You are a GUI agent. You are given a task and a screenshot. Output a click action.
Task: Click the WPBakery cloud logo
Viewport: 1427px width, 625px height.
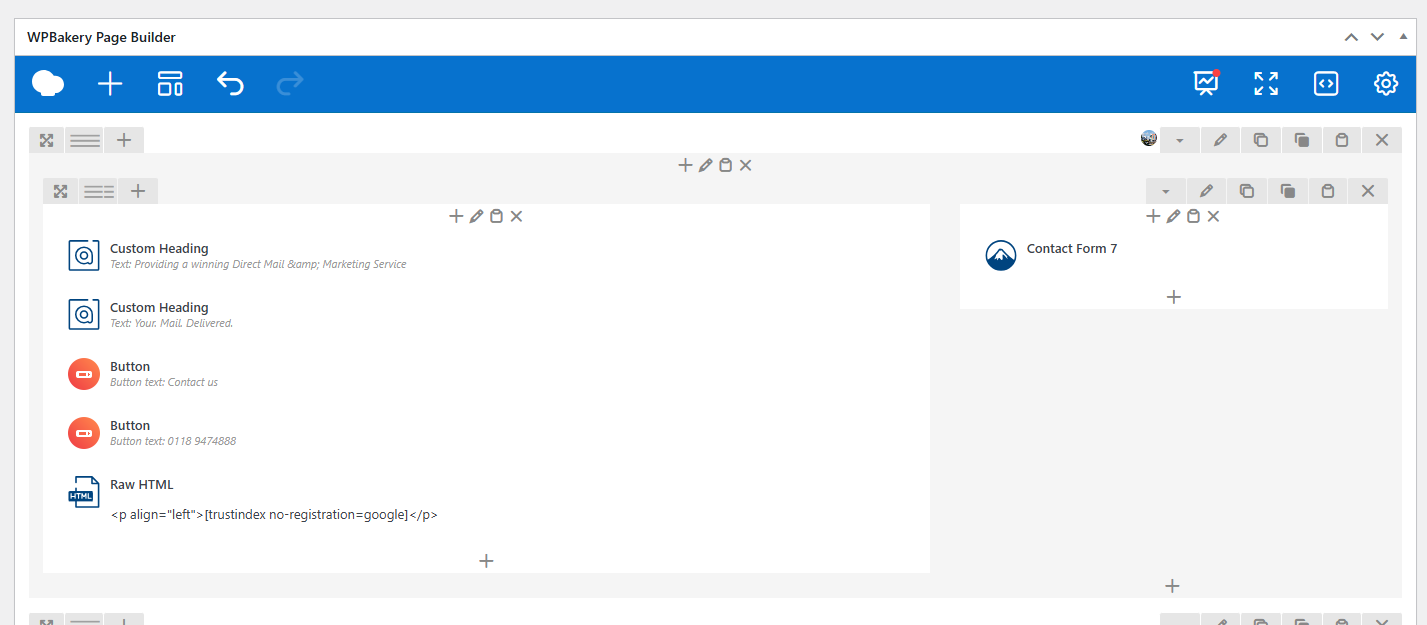click(x=48, y=84)
